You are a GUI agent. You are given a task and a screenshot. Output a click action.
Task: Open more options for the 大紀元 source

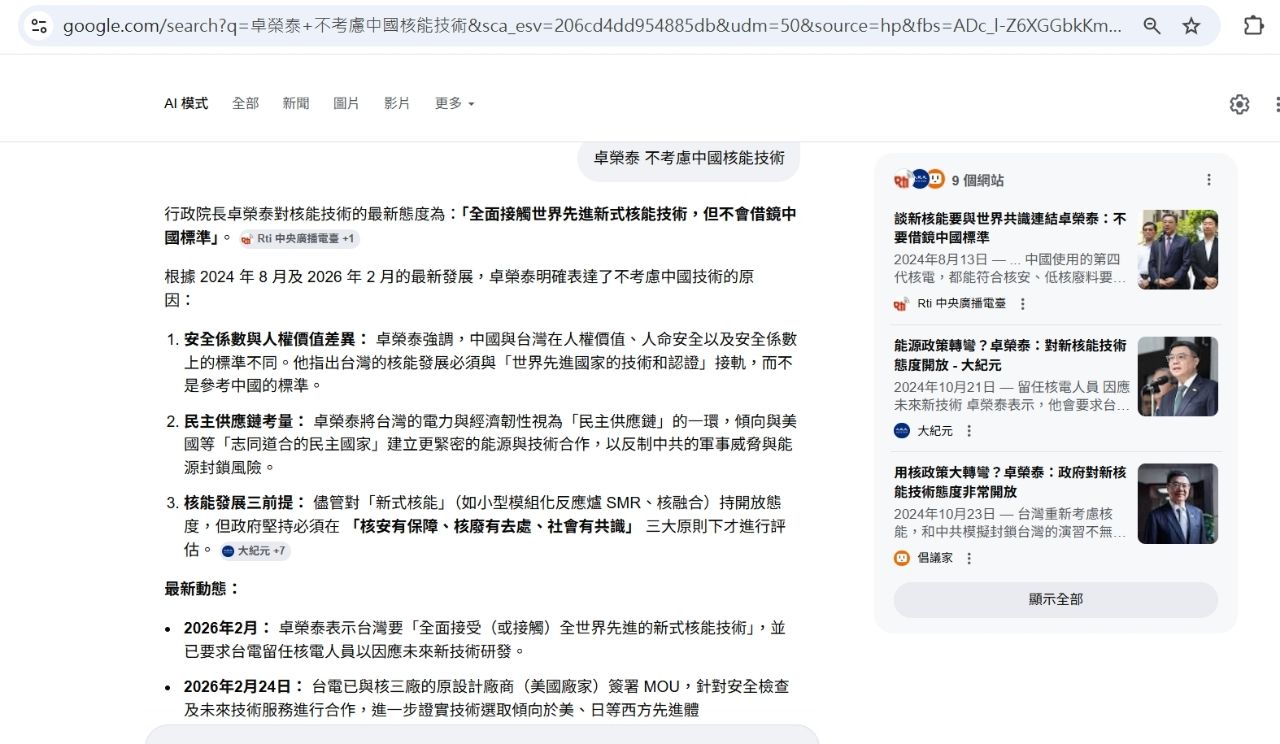click(x=968, y=431)
